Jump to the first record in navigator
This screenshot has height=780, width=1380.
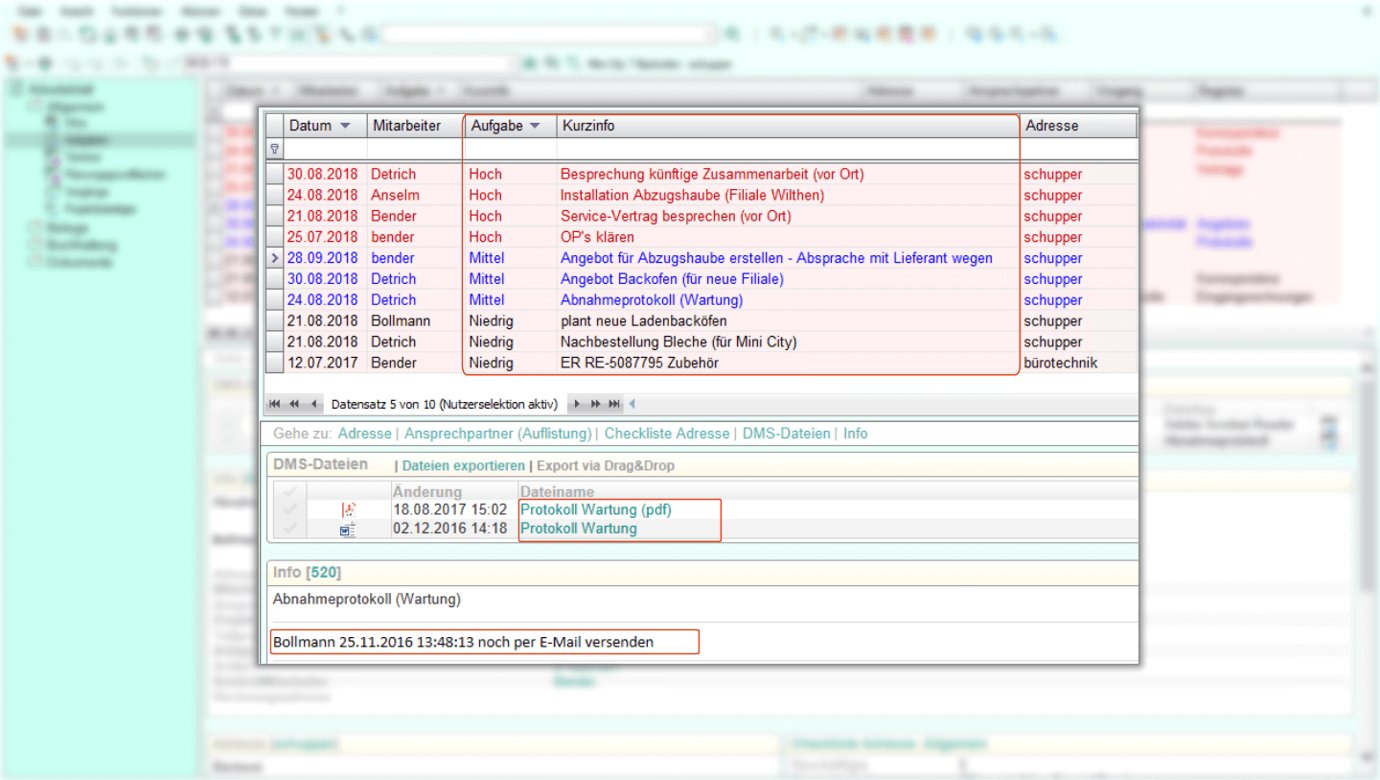point(273,404)
